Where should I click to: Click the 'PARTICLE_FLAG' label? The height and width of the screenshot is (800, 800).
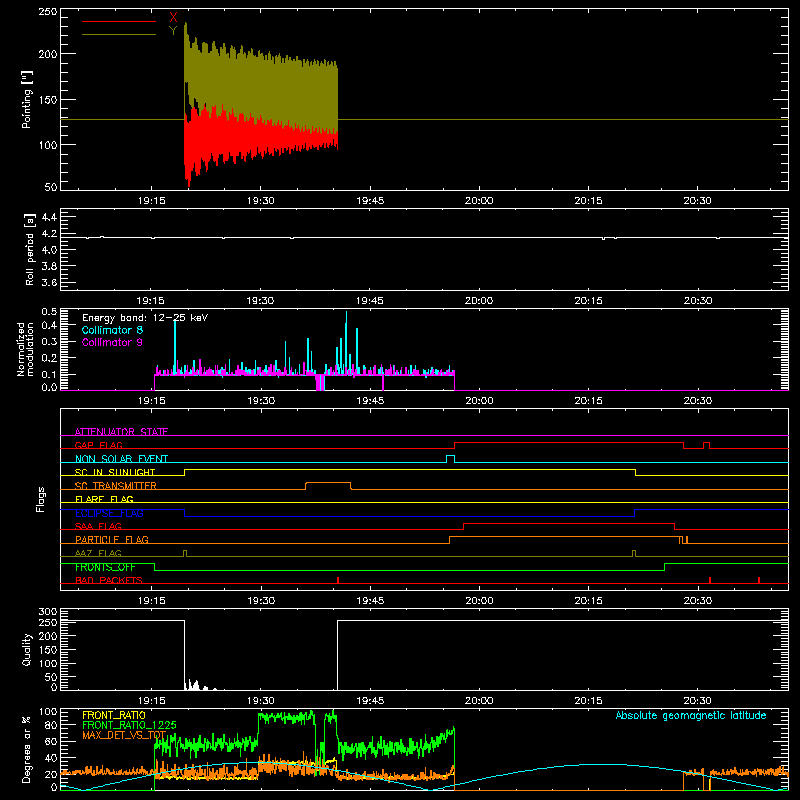coord(112,540)
